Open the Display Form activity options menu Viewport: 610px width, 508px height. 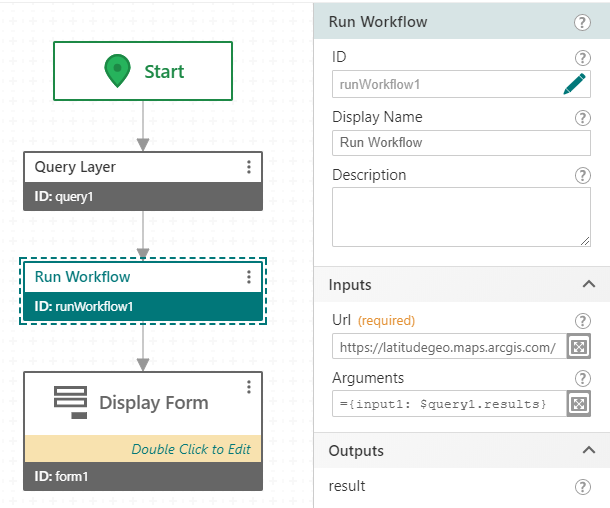coord(249,388)
